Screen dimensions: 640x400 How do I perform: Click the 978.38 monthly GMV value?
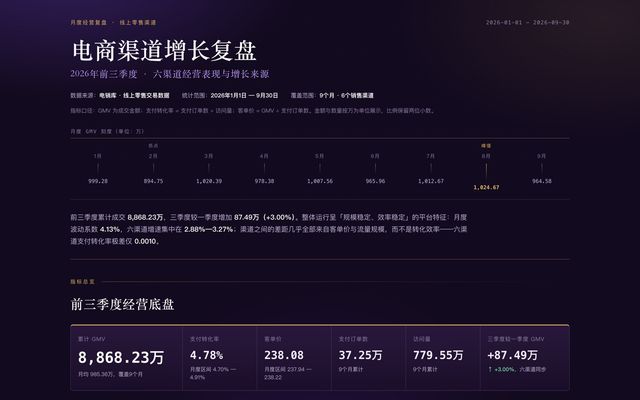(264, 181)
